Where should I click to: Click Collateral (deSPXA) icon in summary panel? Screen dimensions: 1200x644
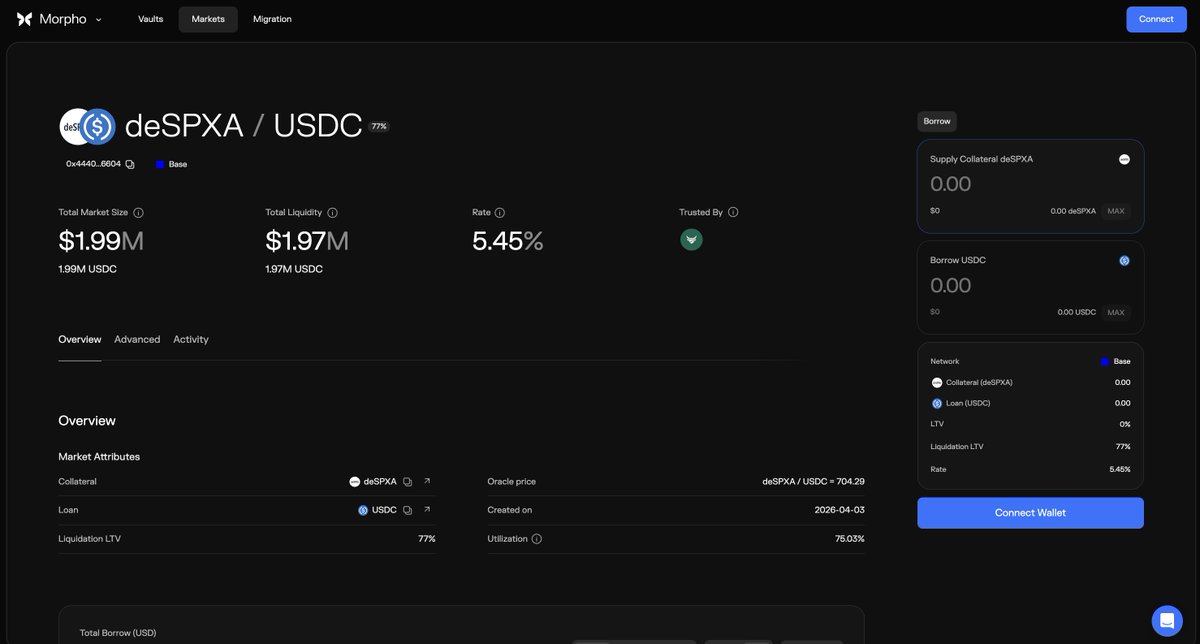point(937,383)
